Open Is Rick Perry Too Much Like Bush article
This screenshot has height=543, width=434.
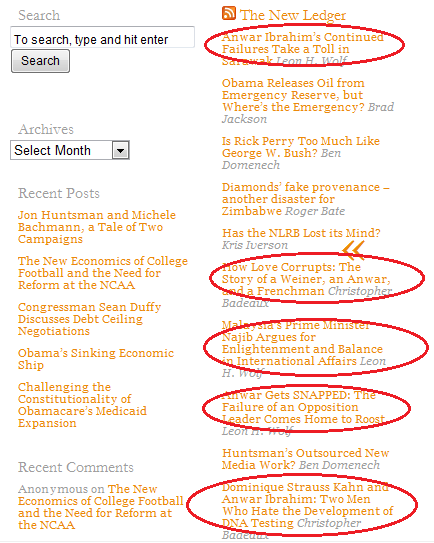tap(301, 147)
